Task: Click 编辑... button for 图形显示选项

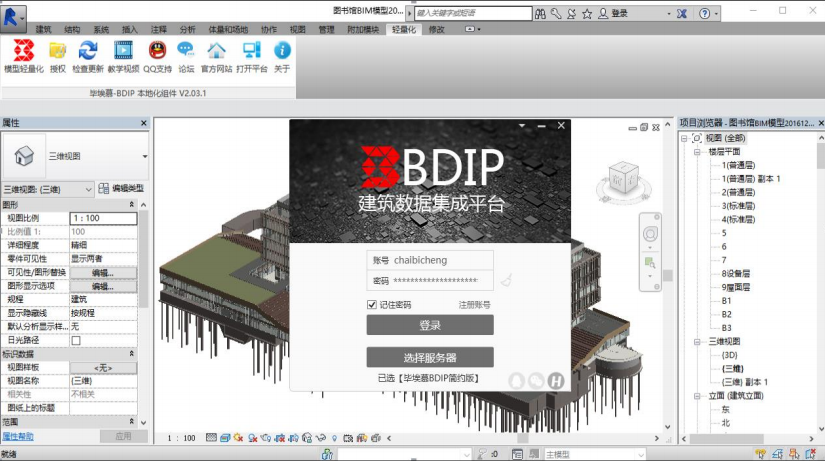Action: 103,286
